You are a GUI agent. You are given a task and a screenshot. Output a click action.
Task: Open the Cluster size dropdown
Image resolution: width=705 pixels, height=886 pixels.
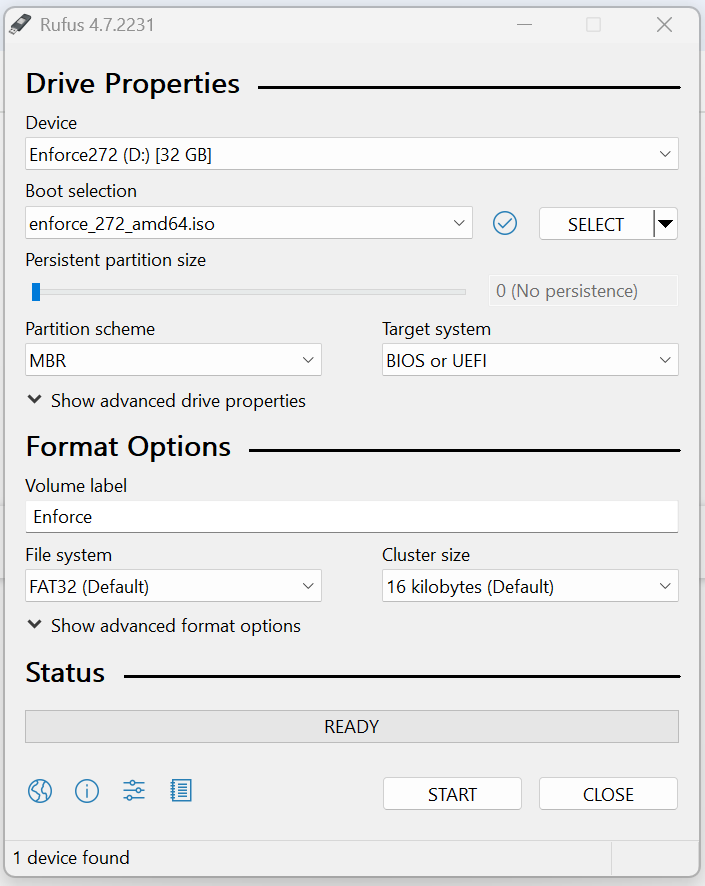(530, 586)
